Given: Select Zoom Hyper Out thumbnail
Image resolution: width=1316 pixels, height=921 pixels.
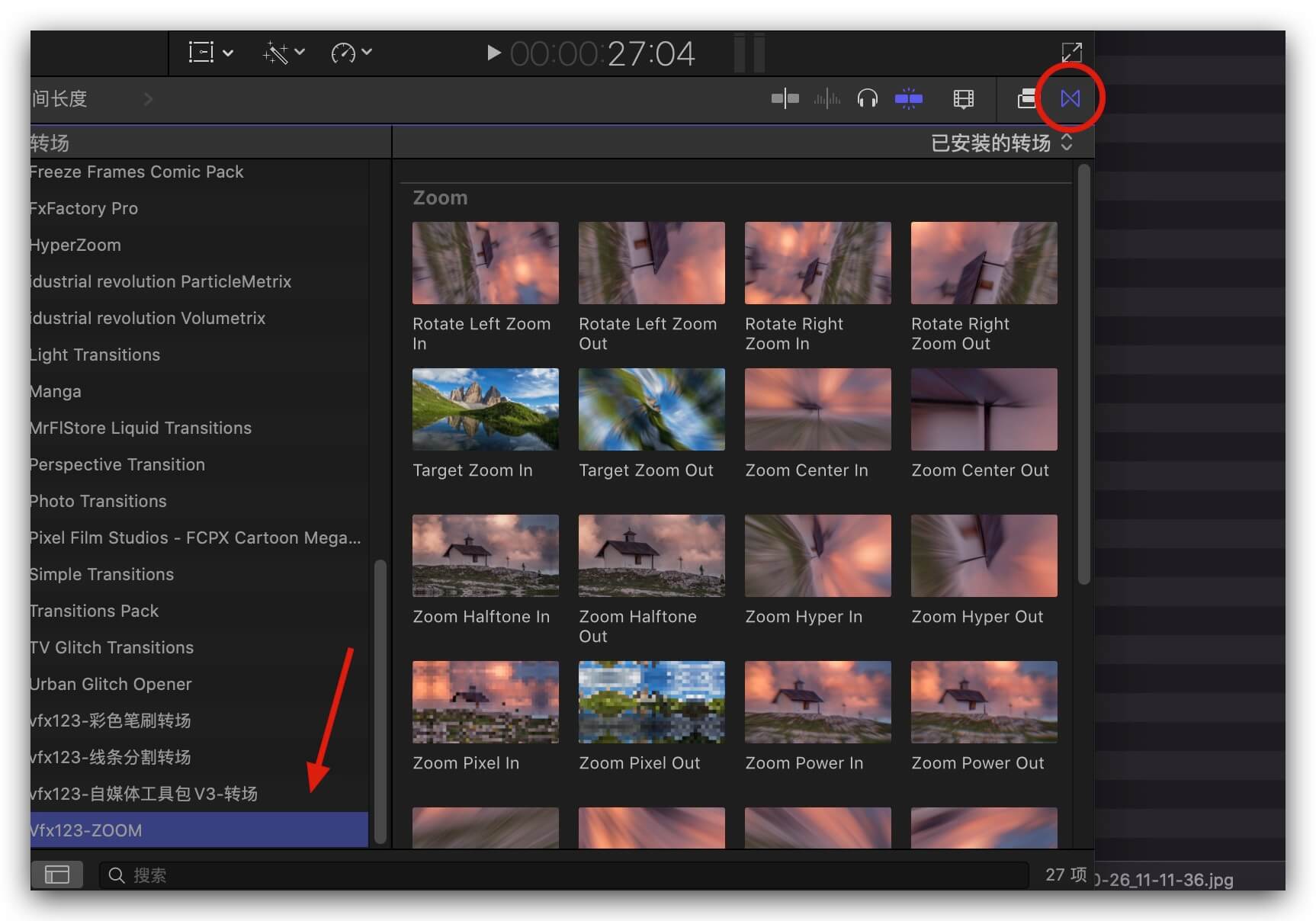Looking at the screenshot, I should (984, 556).
